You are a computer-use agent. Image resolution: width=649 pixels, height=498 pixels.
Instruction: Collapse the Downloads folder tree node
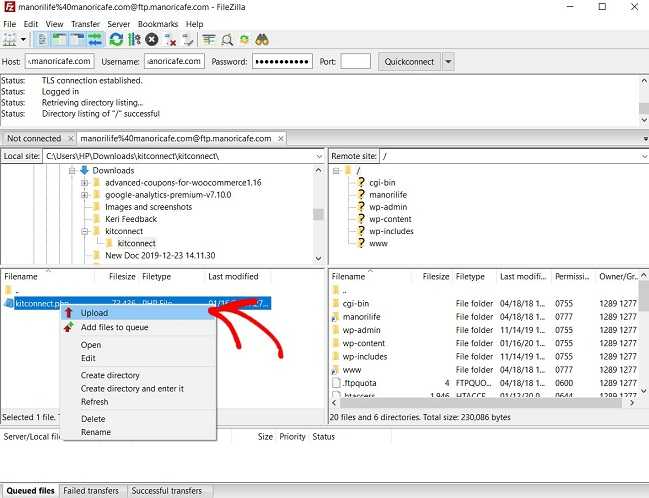click(71, 171)
